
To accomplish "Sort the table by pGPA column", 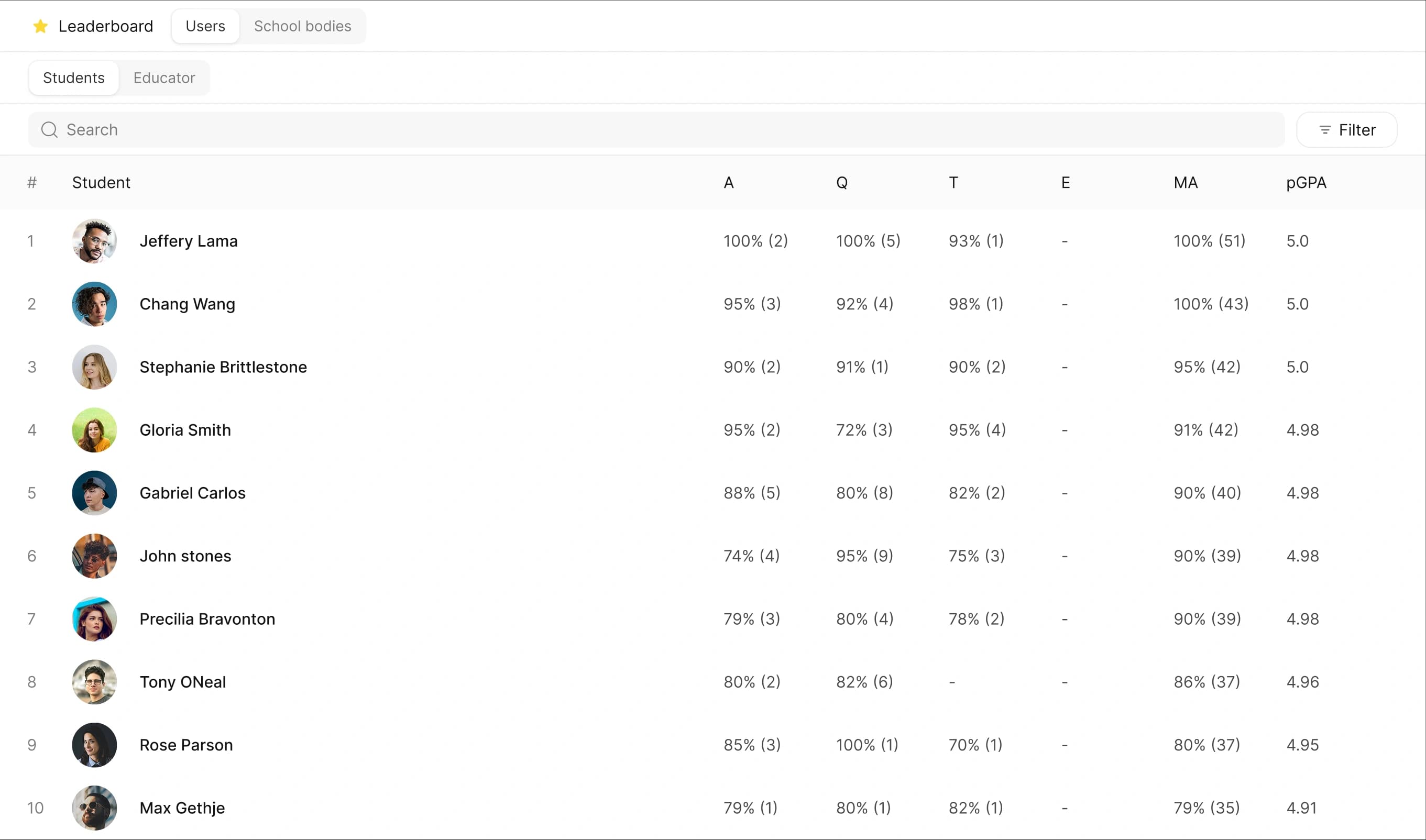I will 1306,182.
